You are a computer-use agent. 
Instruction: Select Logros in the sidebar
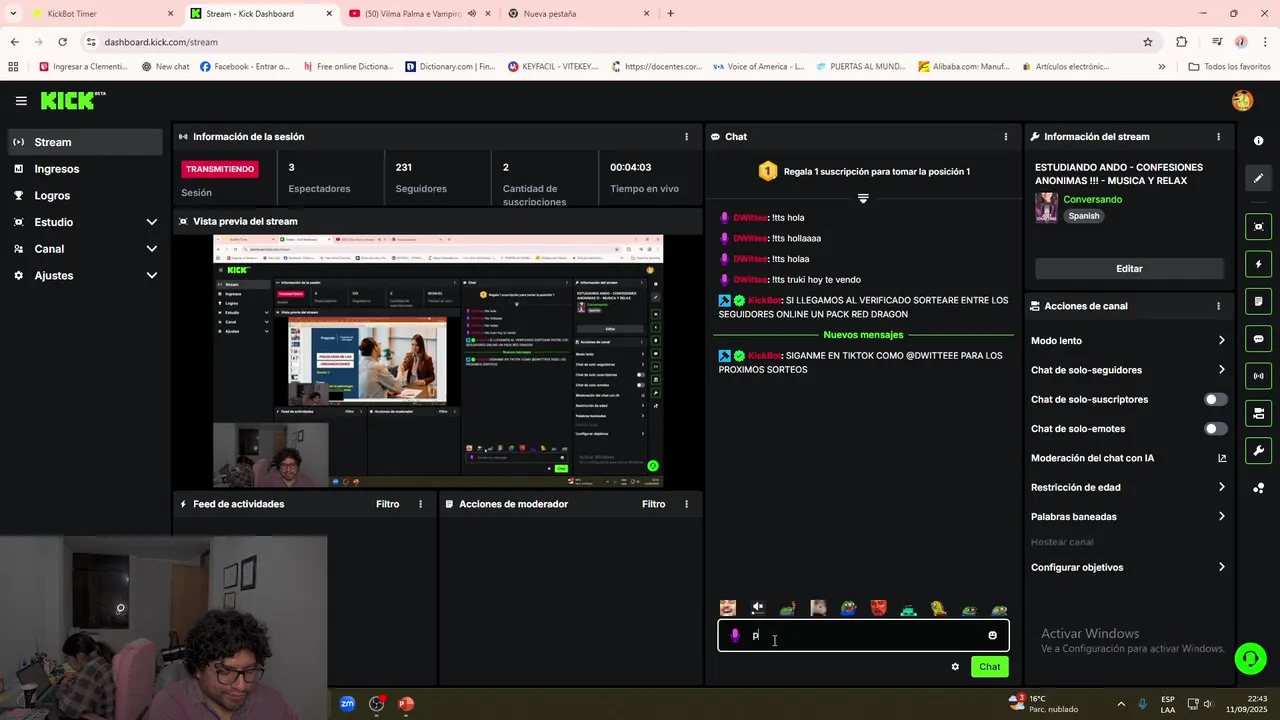pos(85,195)
